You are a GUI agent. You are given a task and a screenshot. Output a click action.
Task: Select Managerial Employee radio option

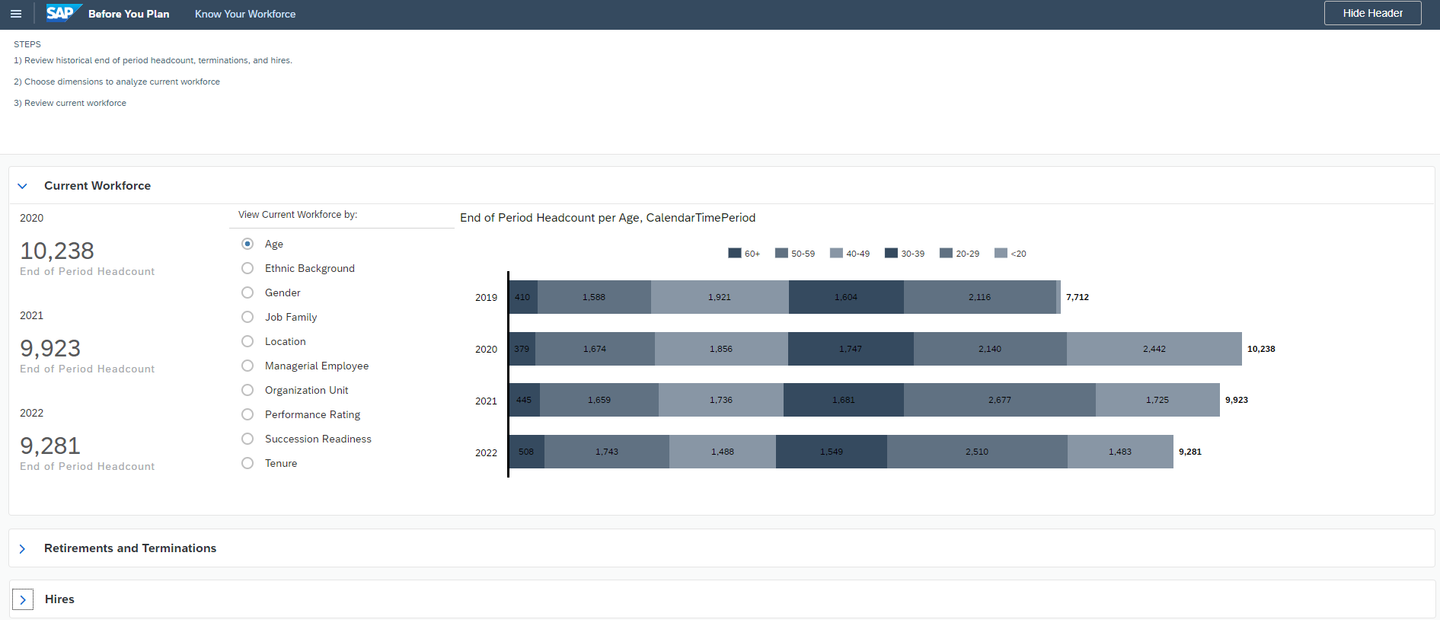[x=247, y=366]
